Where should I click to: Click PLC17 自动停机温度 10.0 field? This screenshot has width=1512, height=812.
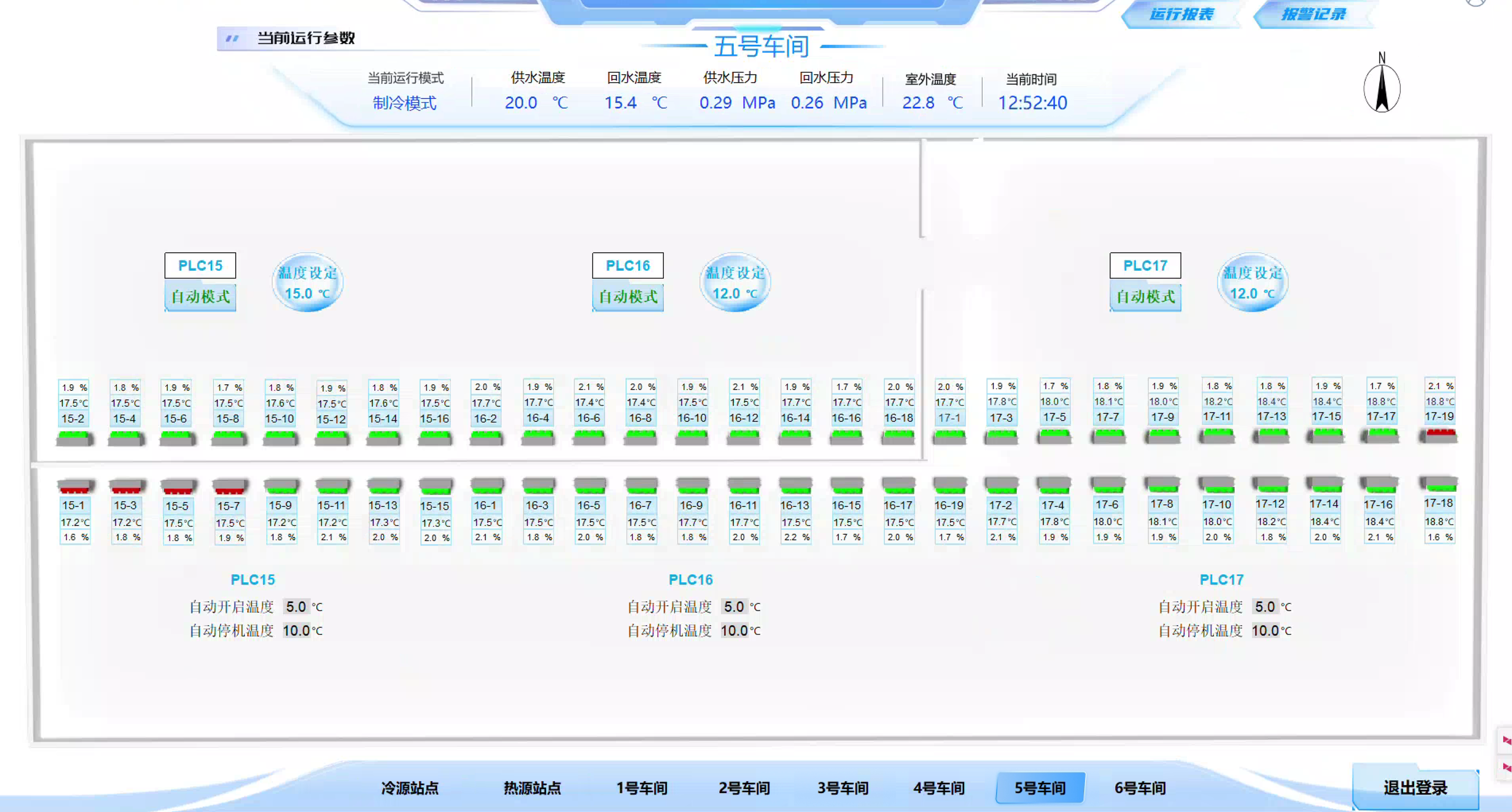[1265, 631]
